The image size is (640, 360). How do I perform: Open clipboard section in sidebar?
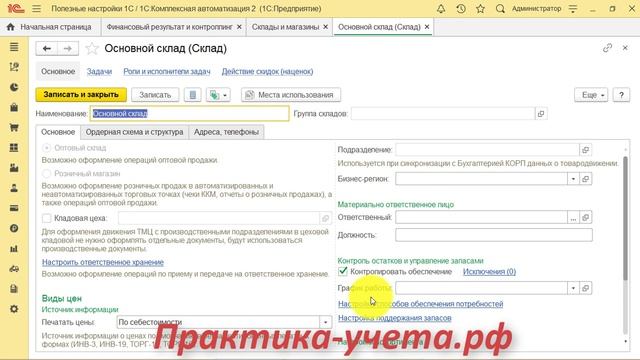(x=14, y=289)
